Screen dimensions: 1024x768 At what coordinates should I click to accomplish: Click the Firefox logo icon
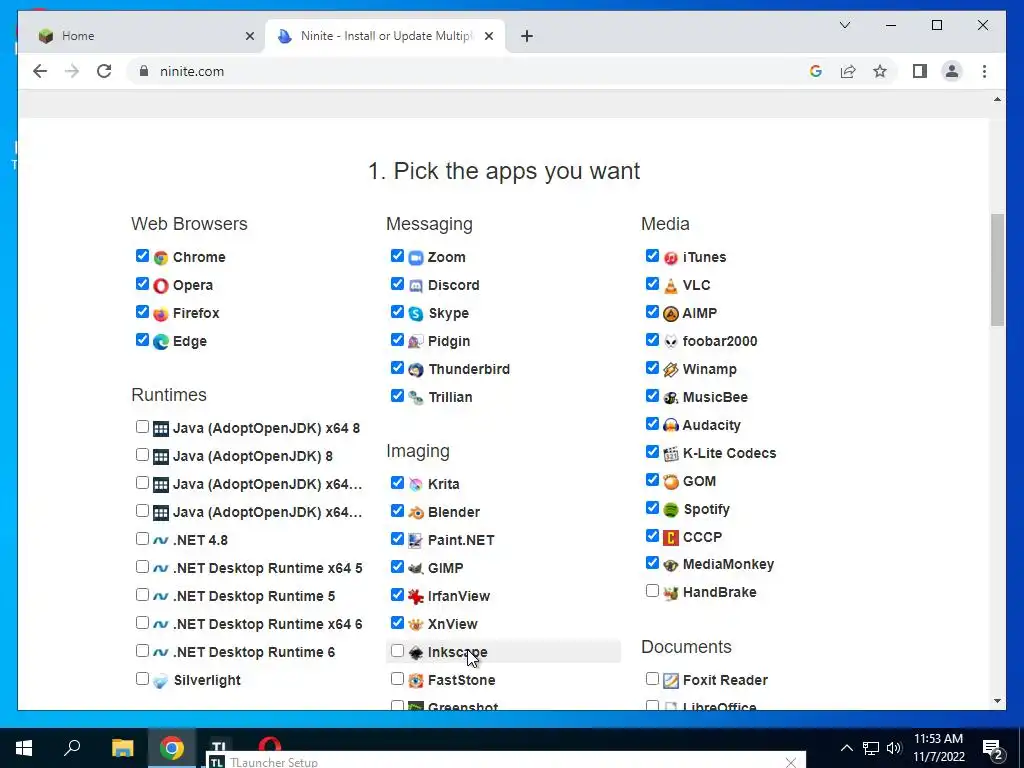161,313
